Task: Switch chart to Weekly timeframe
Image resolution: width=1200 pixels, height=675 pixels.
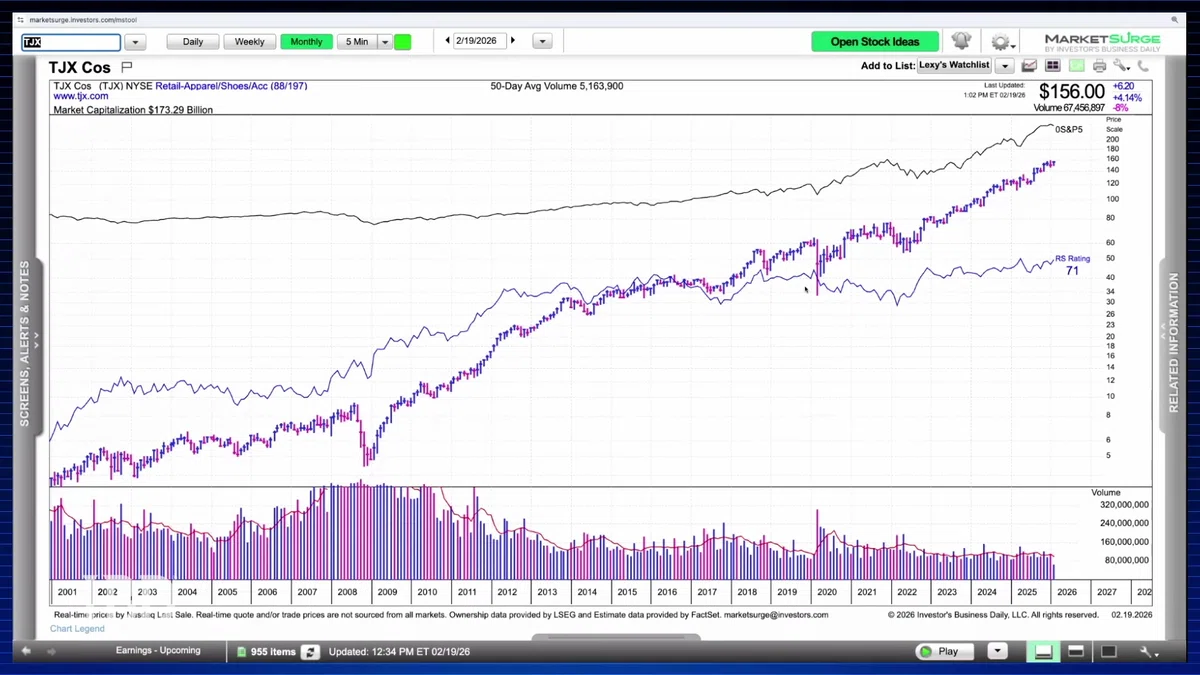Action: [250, 42]
